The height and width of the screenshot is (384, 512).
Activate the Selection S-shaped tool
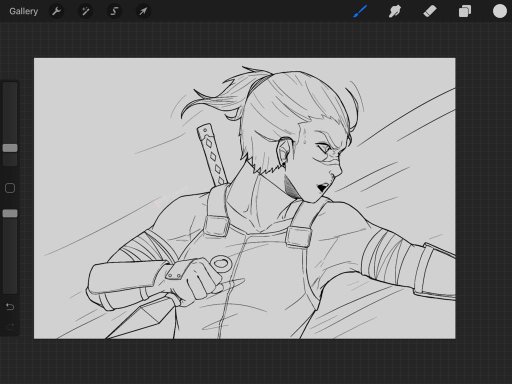[x=114, y=11]
